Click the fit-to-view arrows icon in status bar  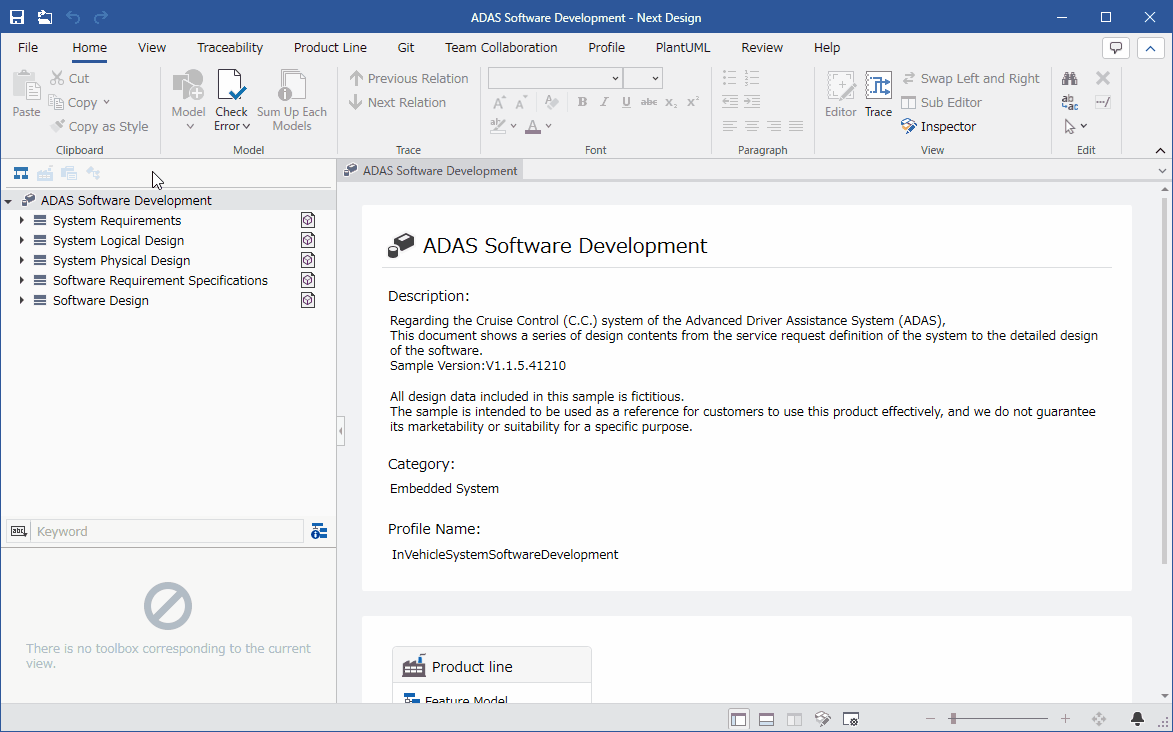[x=1099, y=719]
